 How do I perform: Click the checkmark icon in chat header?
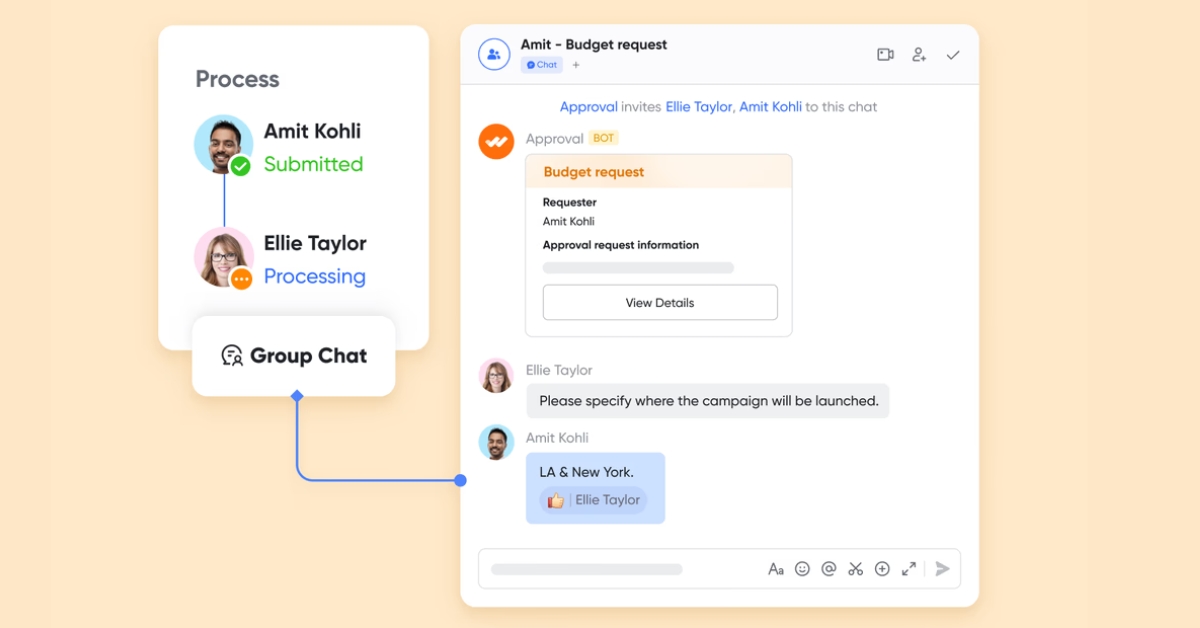pyautogui.click(x=953, y=55)
